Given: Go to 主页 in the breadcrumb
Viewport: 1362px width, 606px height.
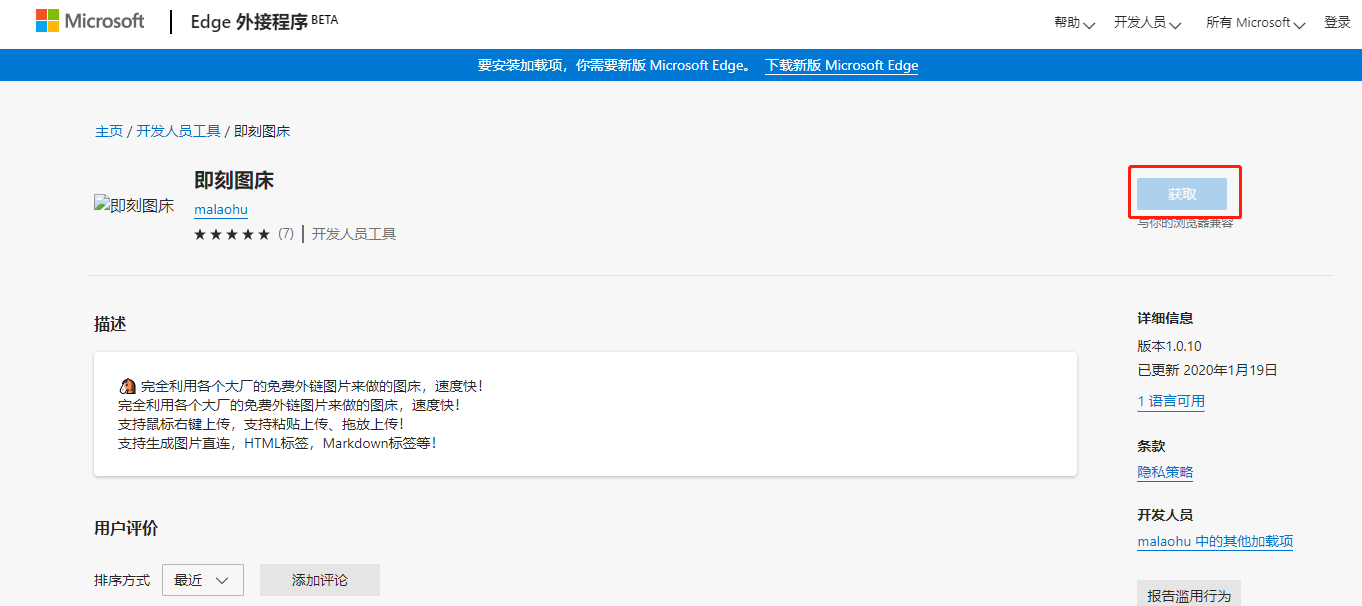Looking at the screenshot, I should pos(109,131).
